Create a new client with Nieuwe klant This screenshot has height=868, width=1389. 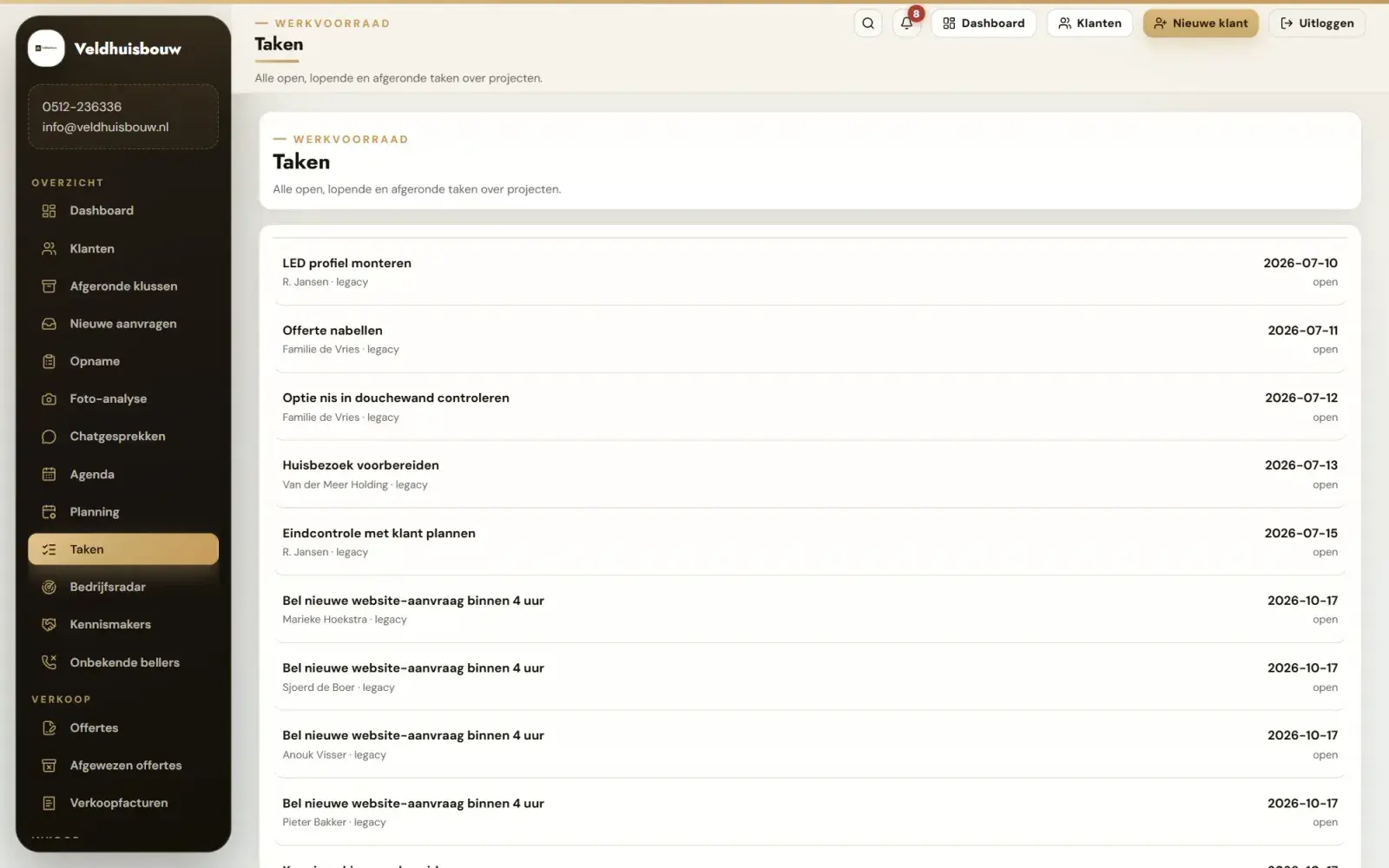pos(1201,23)
